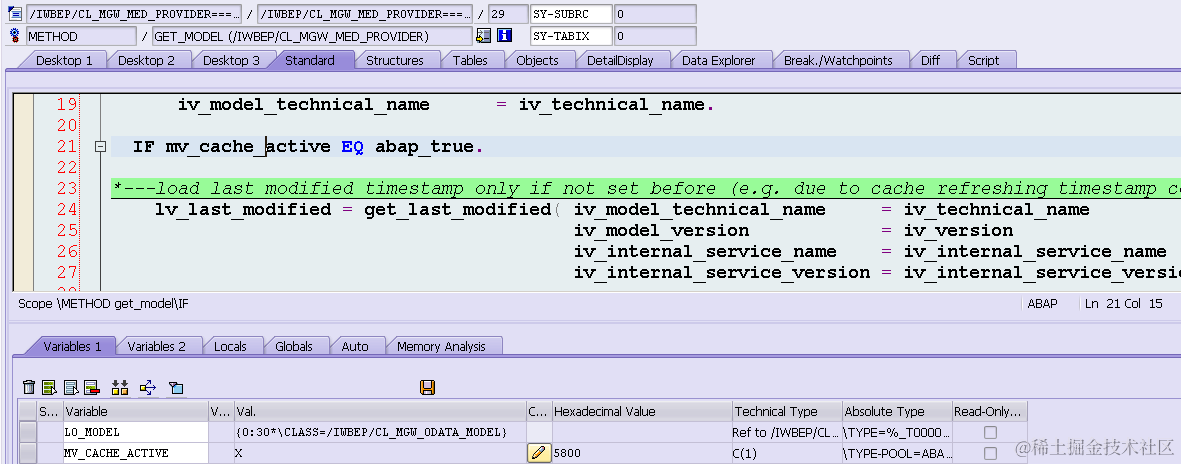Toggle Read-Only checkbox for LO_MODEL row
Screen dimensions: 1181x464
(x=990, y=432)
